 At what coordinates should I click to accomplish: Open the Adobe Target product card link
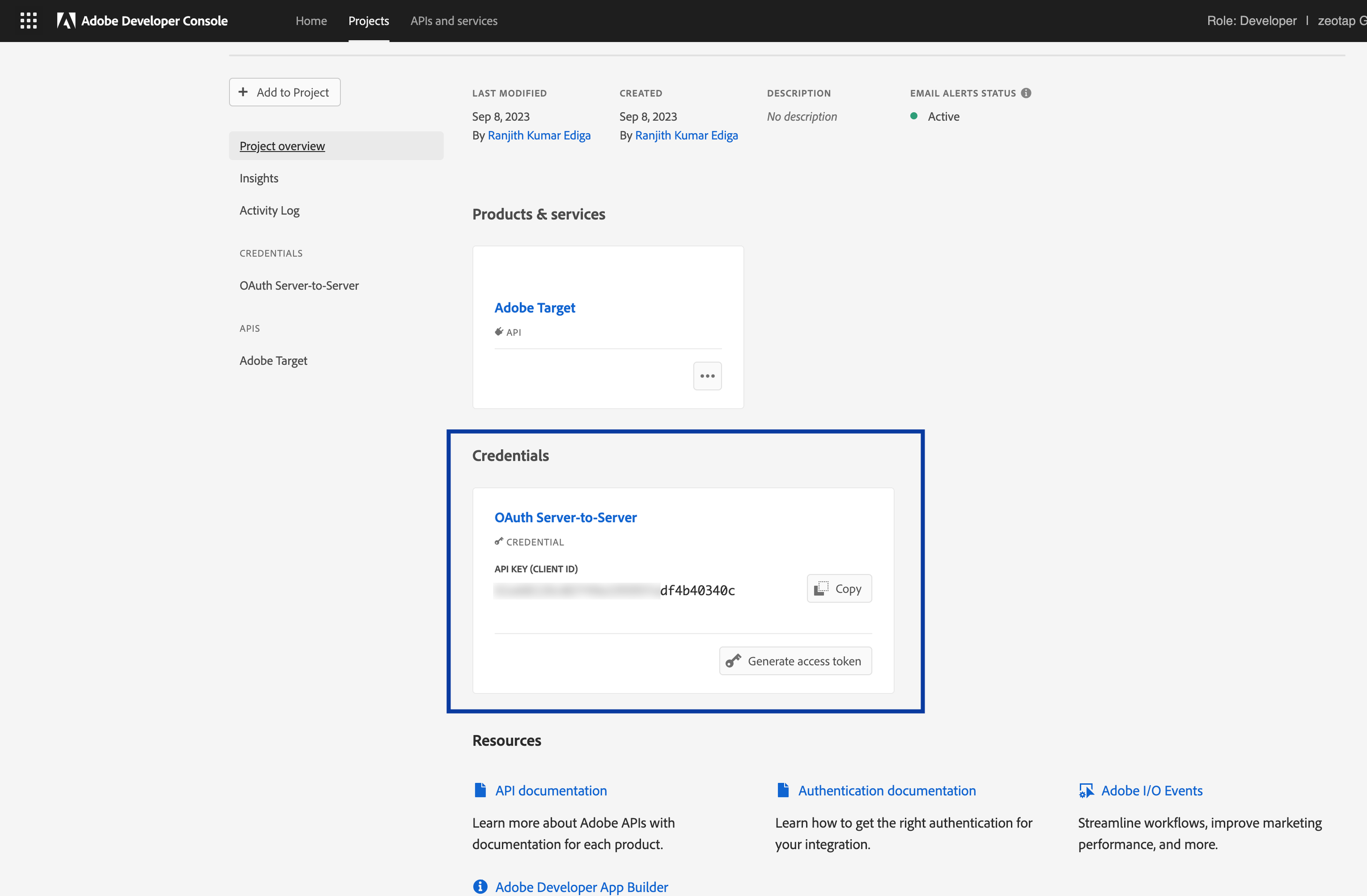(534, 308)
